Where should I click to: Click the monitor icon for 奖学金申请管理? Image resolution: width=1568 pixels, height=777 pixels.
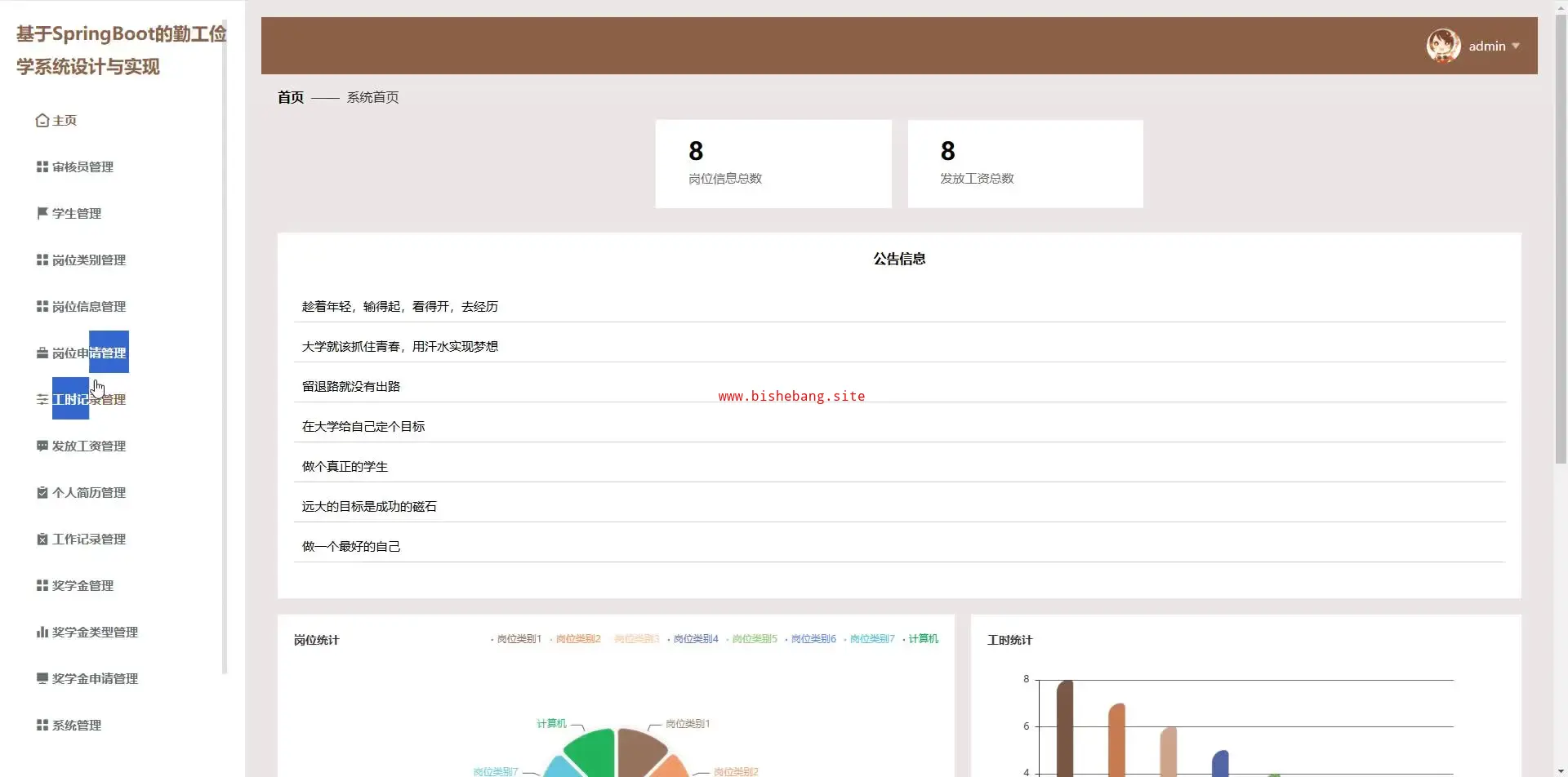(42, 679)
